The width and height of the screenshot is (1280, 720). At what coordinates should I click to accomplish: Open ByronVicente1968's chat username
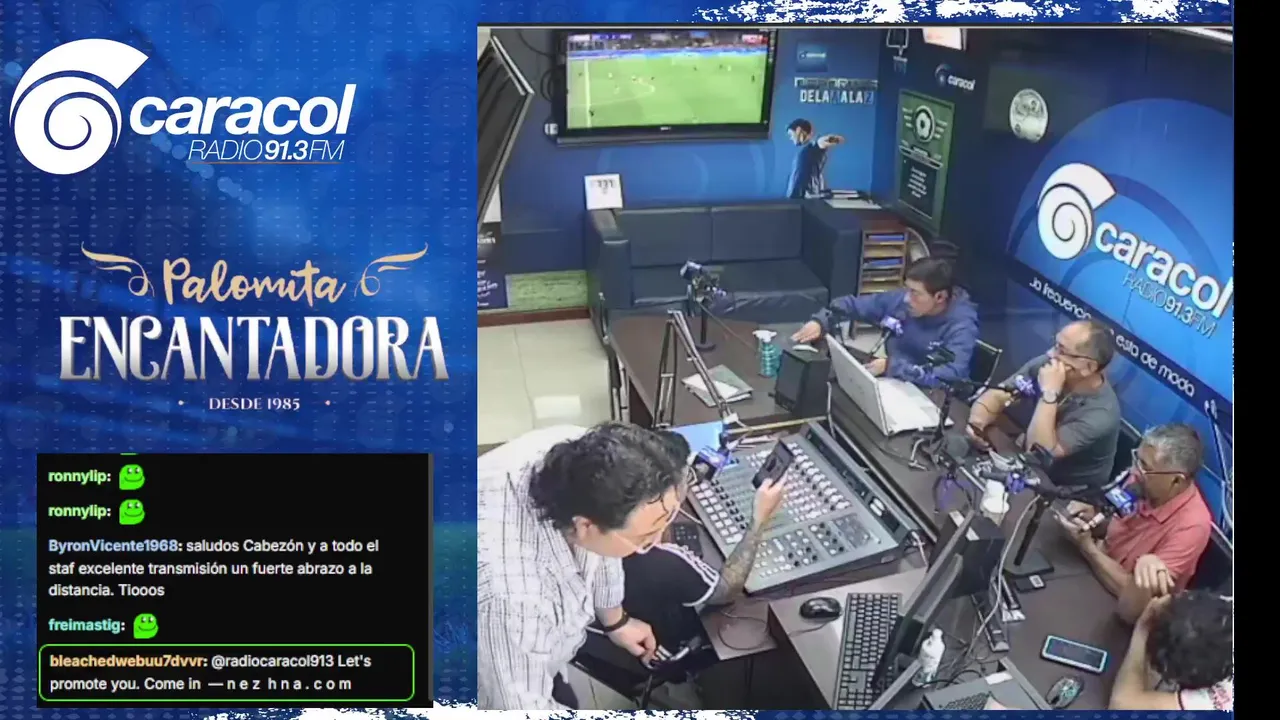click(114, 546)
